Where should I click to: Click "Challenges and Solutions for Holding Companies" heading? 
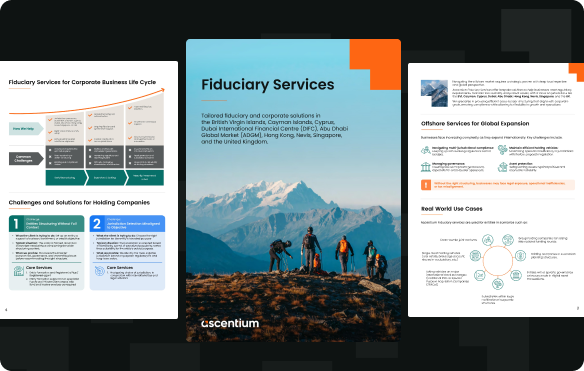[x=79, y=202]
